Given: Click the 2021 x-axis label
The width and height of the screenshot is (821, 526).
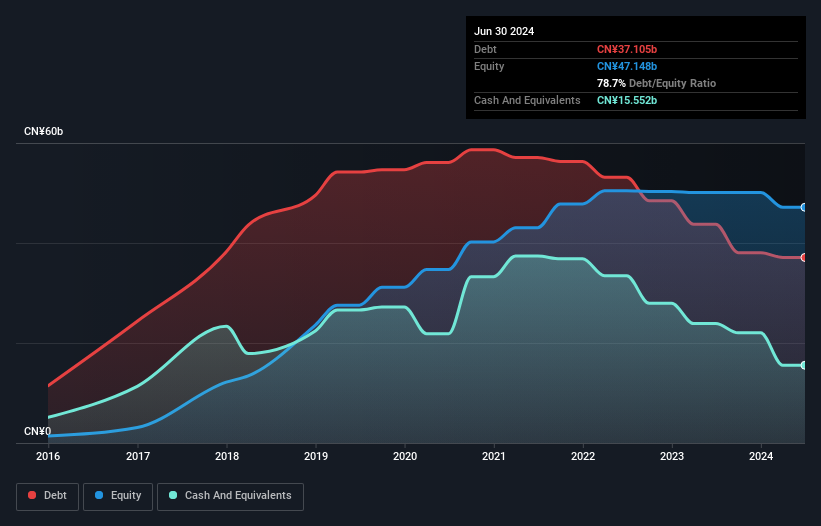Looking at the screenshot, I should tap(494, 456).
